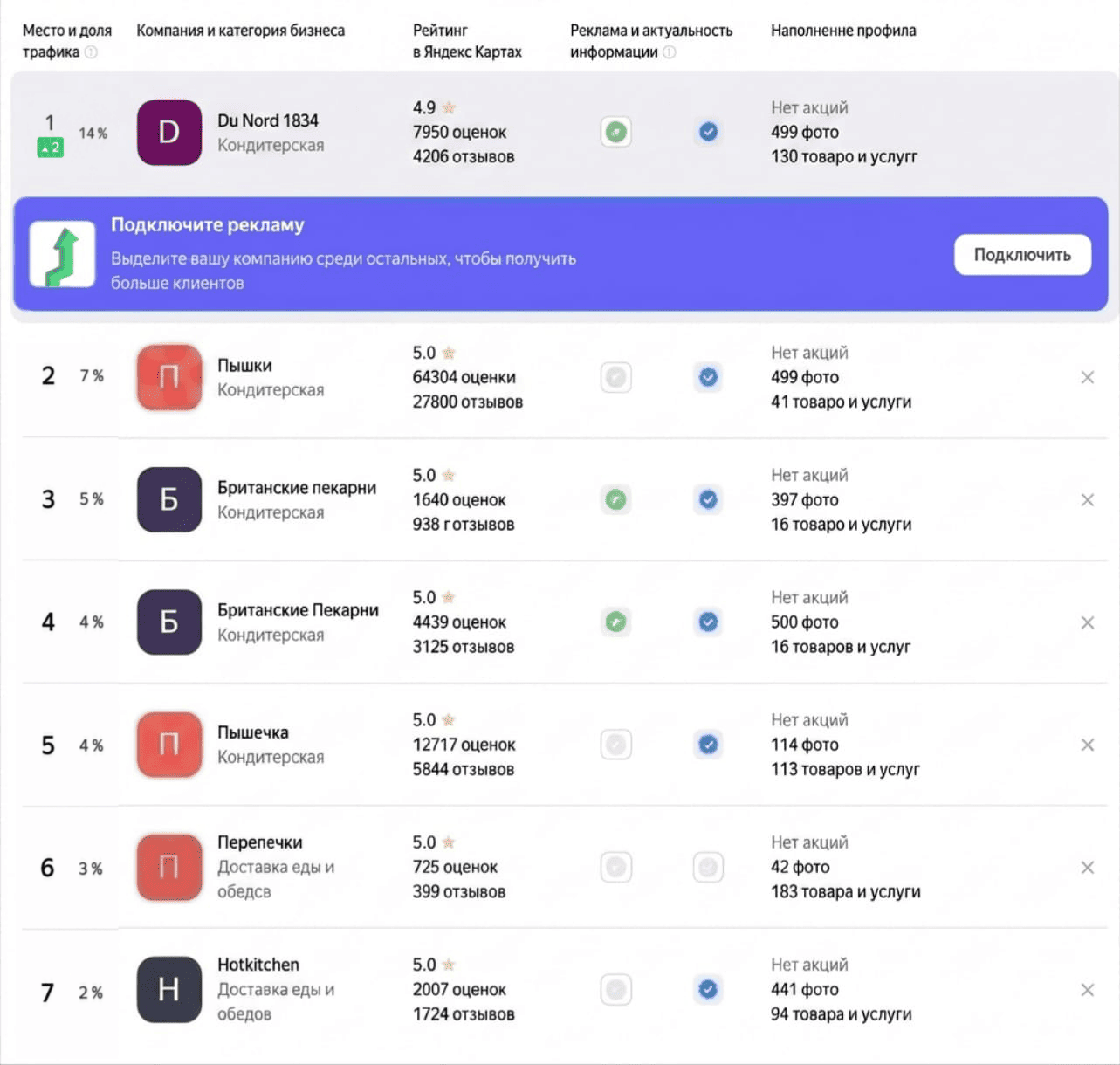
Task: Click the blue verified badge for Пышки
Action: [x=708, y=377]
